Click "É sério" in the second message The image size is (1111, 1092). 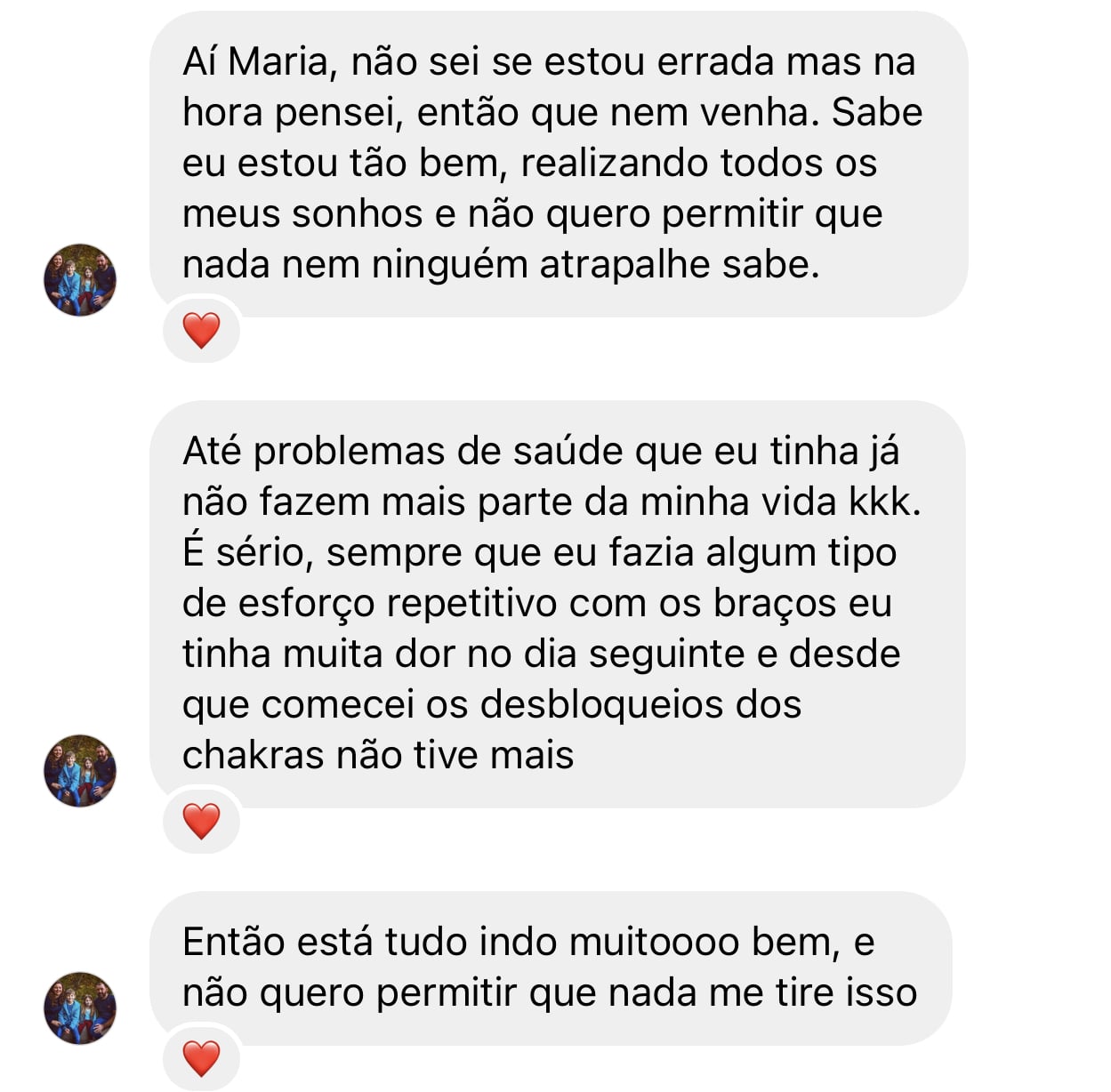click(246, 553)
